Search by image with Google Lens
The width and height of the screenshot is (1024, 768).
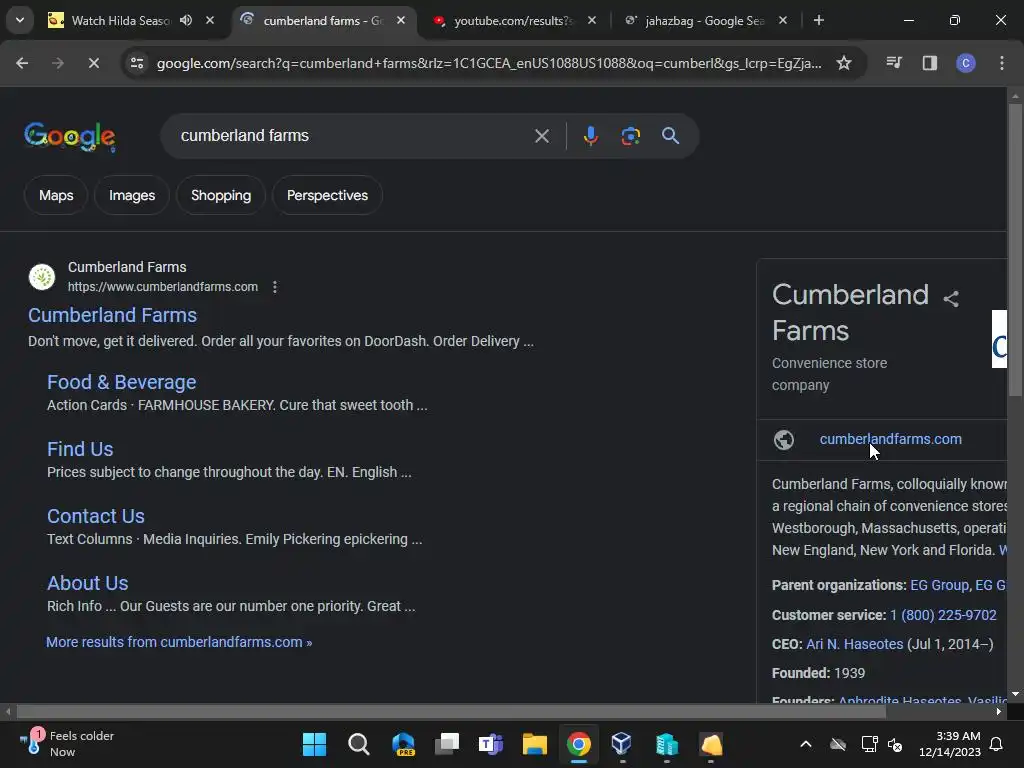pyautogui.click(x=630, y=136)
